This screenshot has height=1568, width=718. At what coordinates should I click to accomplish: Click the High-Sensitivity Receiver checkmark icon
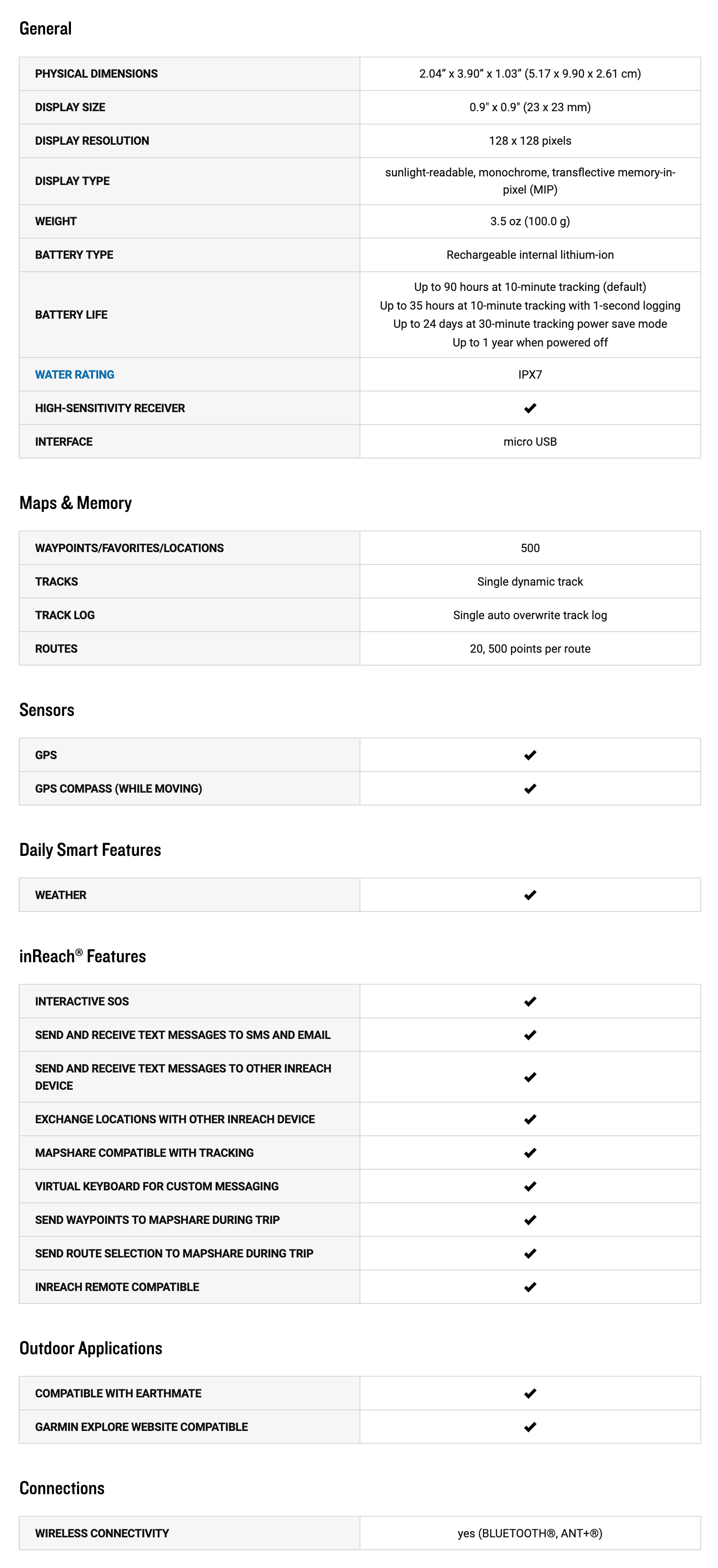530,408
